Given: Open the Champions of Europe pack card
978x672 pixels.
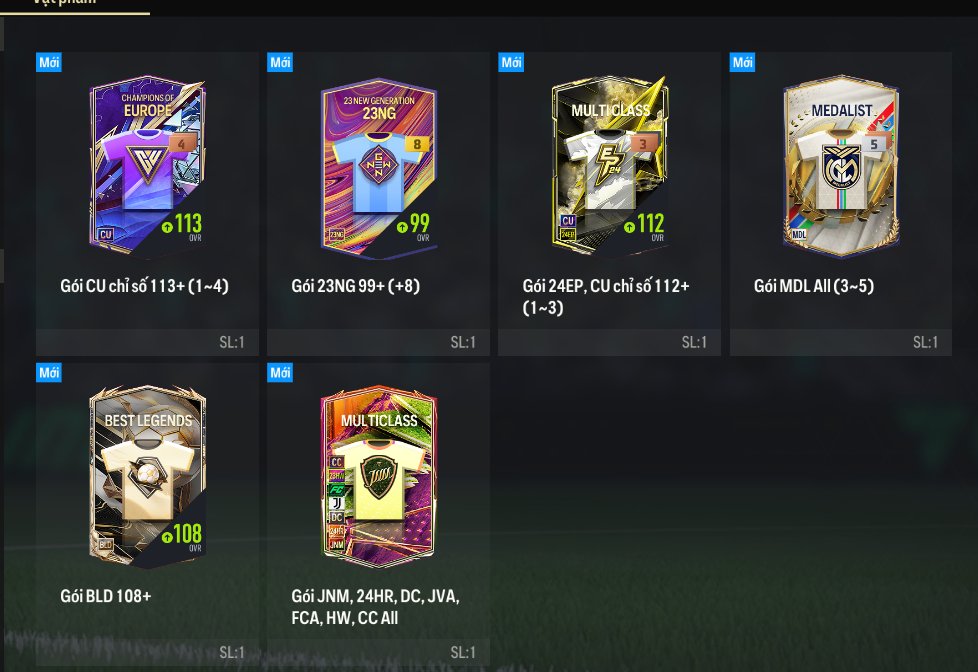Looking at the screenshot, I should pos(147,166).
